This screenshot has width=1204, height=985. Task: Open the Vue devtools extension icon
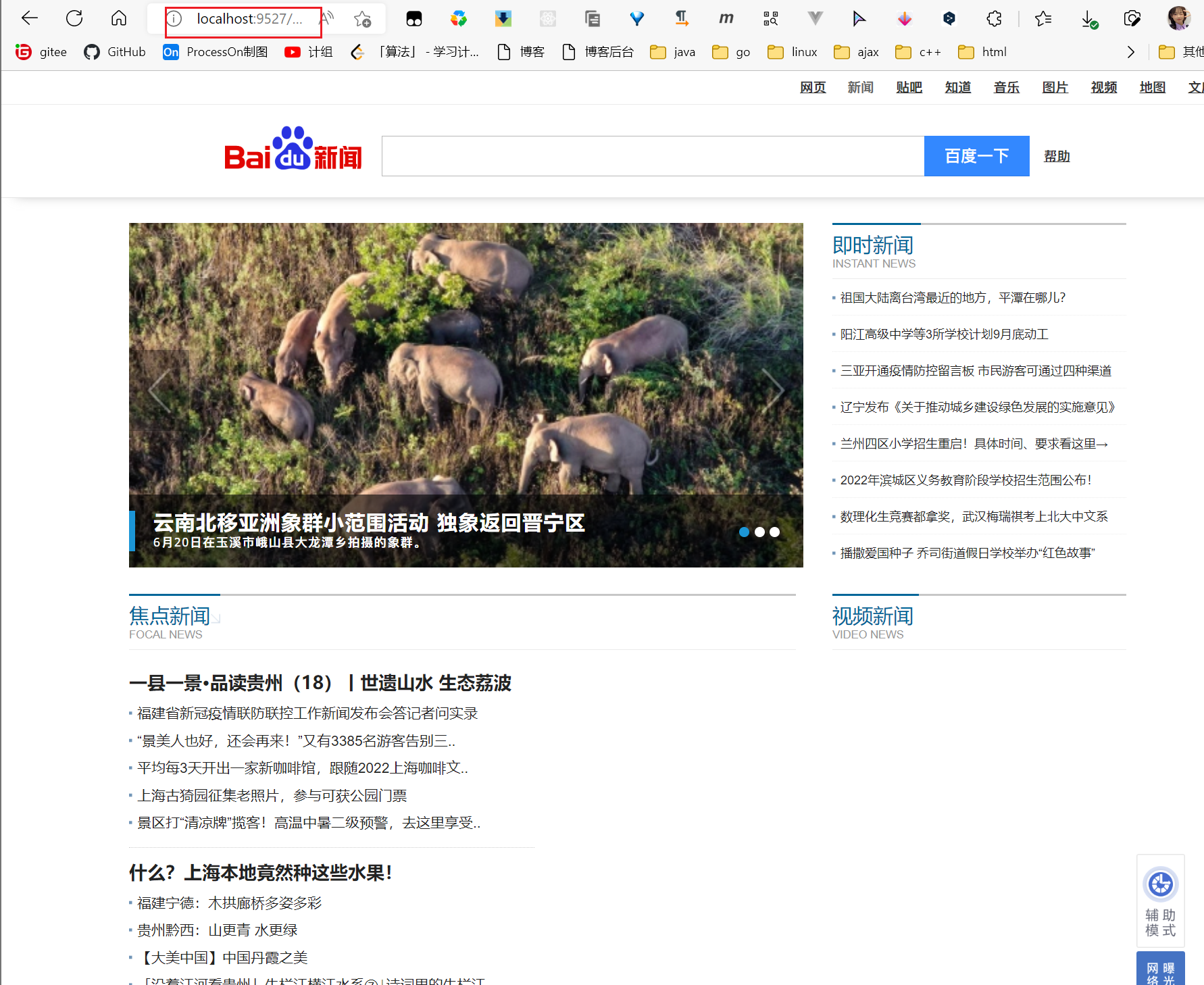(816, 19)
